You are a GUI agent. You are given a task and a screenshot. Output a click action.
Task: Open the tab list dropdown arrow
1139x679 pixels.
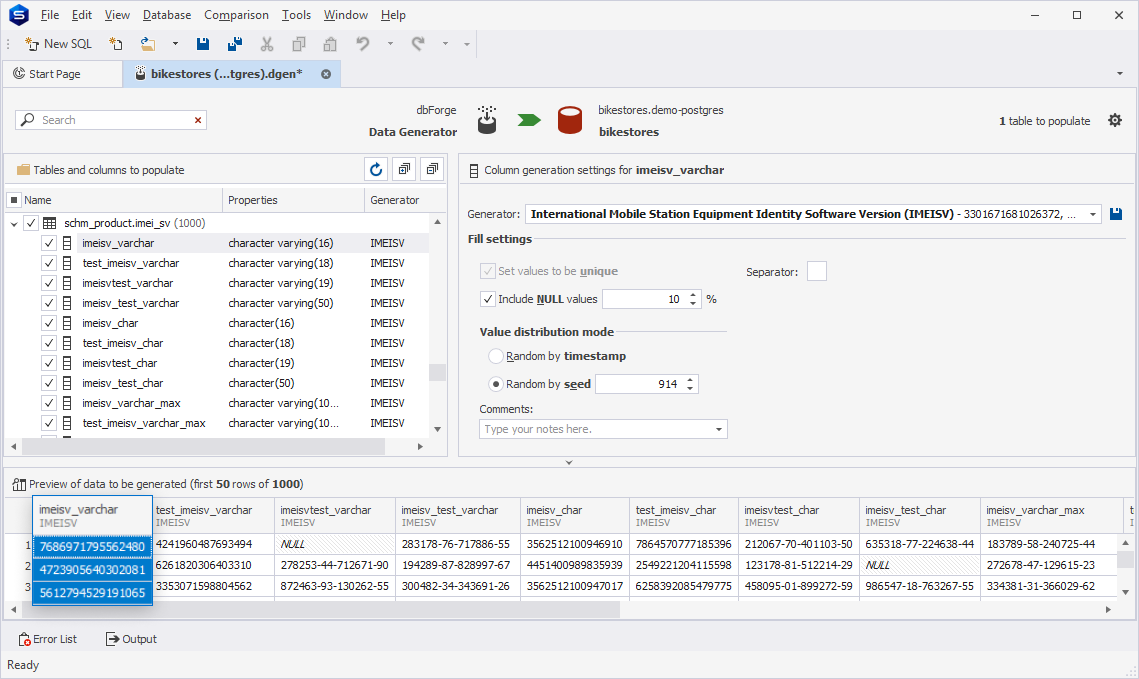tap(1119, 73)
